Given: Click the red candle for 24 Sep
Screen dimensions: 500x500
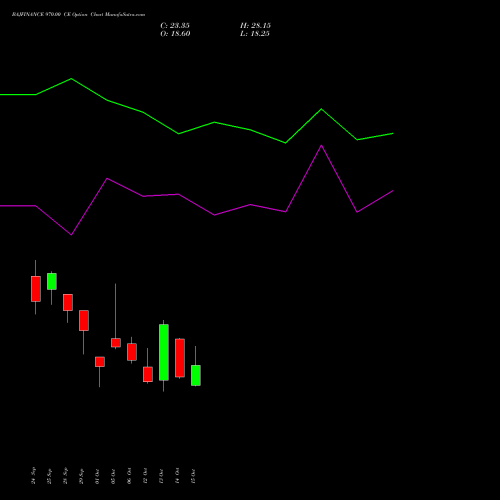Looking at the screenshot, I should pos(36,289).
